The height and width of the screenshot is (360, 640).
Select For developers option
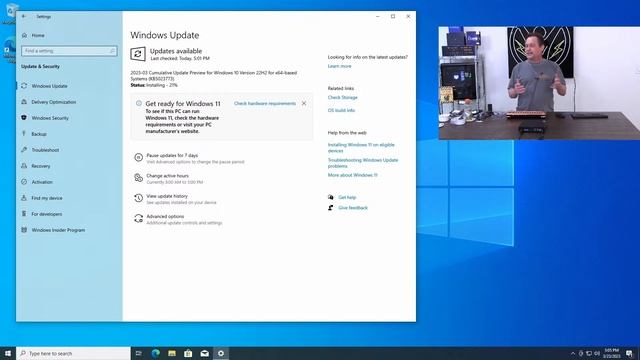point(47,214)
